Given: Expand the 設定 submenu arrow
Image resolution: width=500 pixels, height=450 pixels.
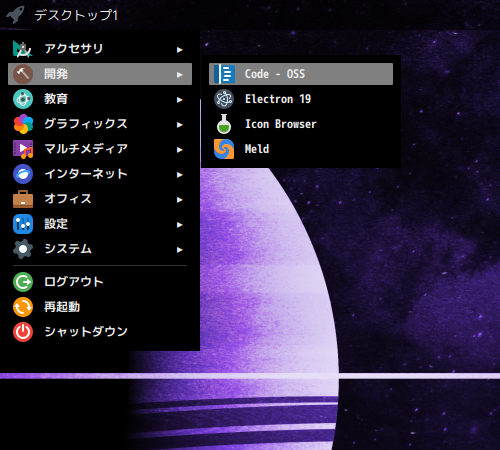Looking at the screenshot, I should [x=180, y=225].
